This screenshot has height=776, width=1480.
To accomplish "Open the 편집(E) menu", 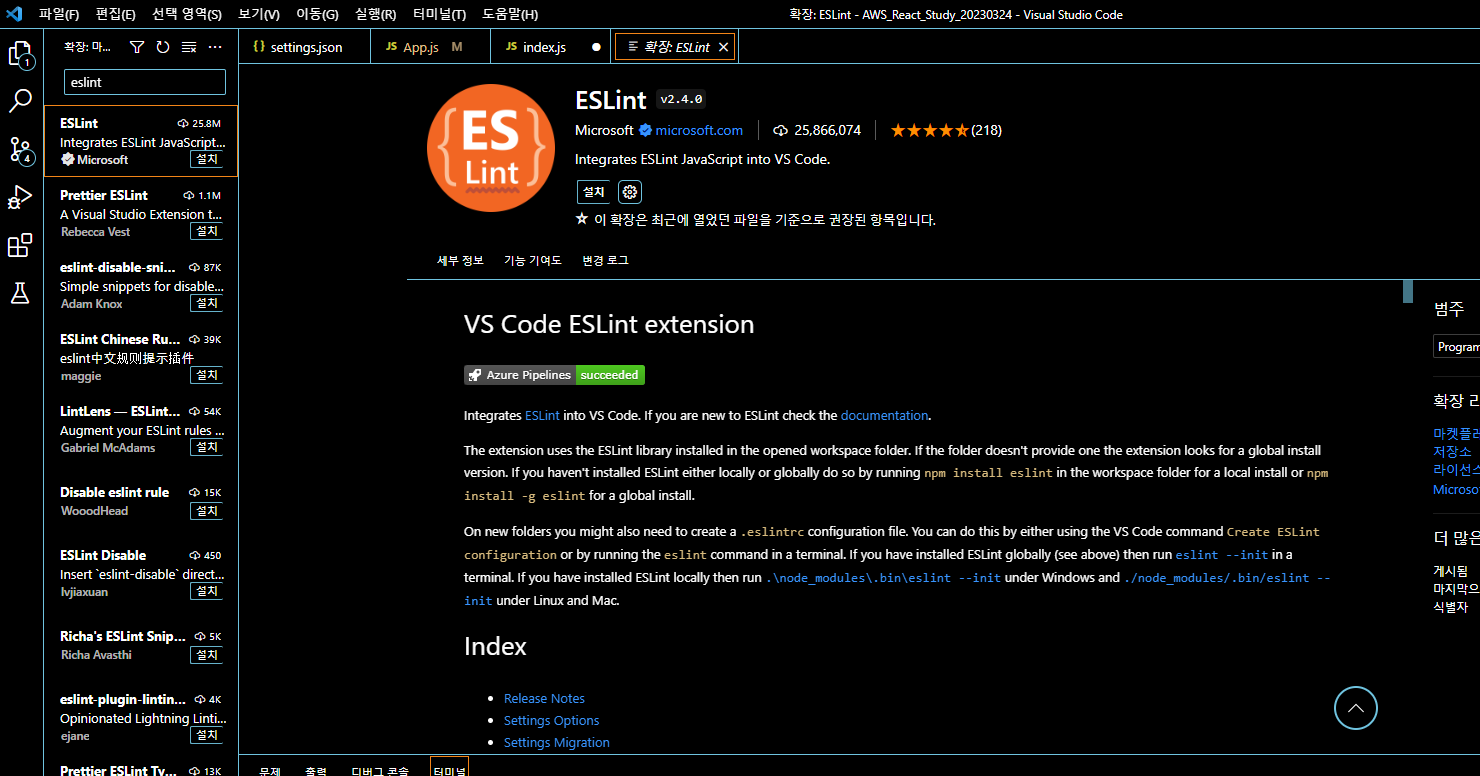I will coord(116,15).
